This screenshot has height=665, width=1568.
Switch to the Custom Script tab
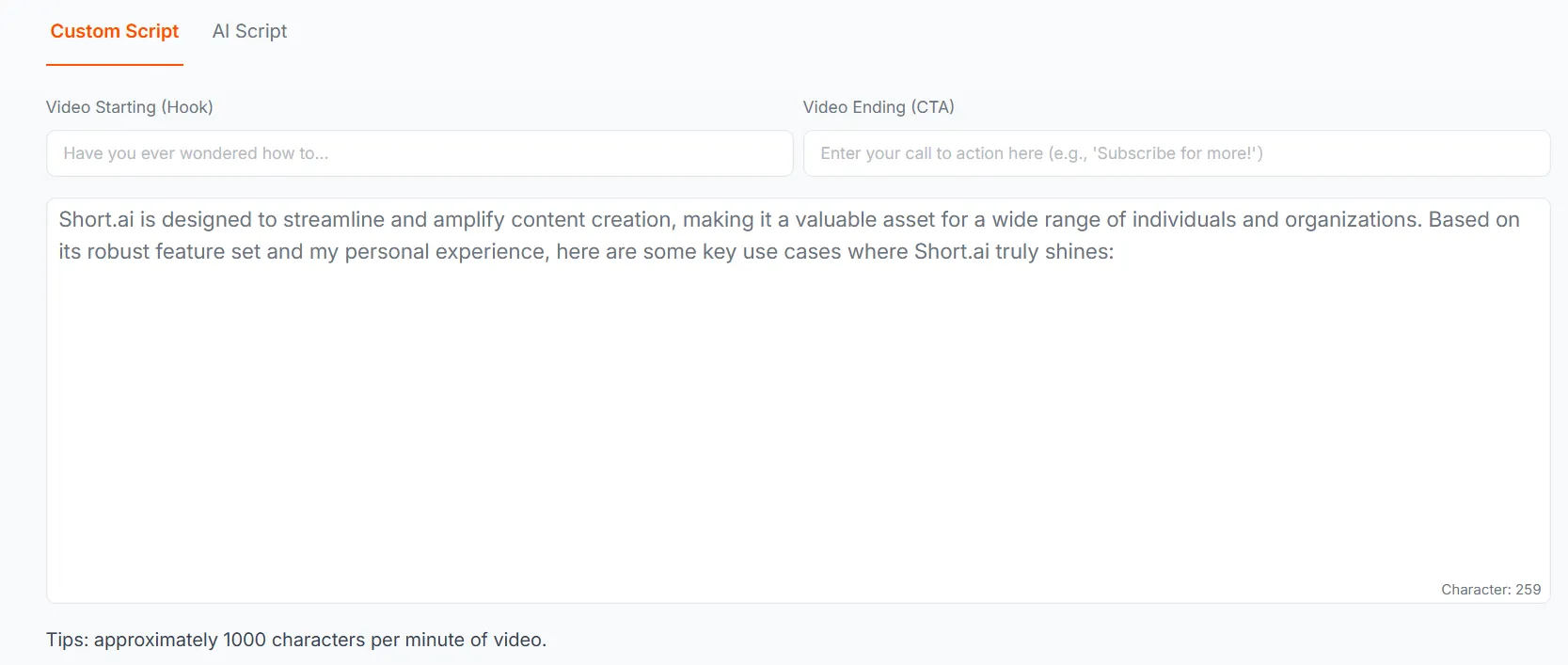(115, 32)
